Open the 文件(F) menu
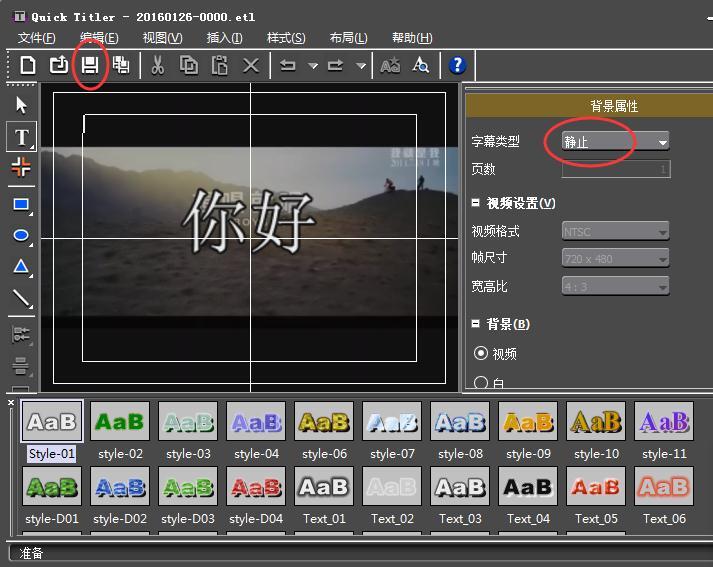 pyautogui.click(x=36, y=38)
